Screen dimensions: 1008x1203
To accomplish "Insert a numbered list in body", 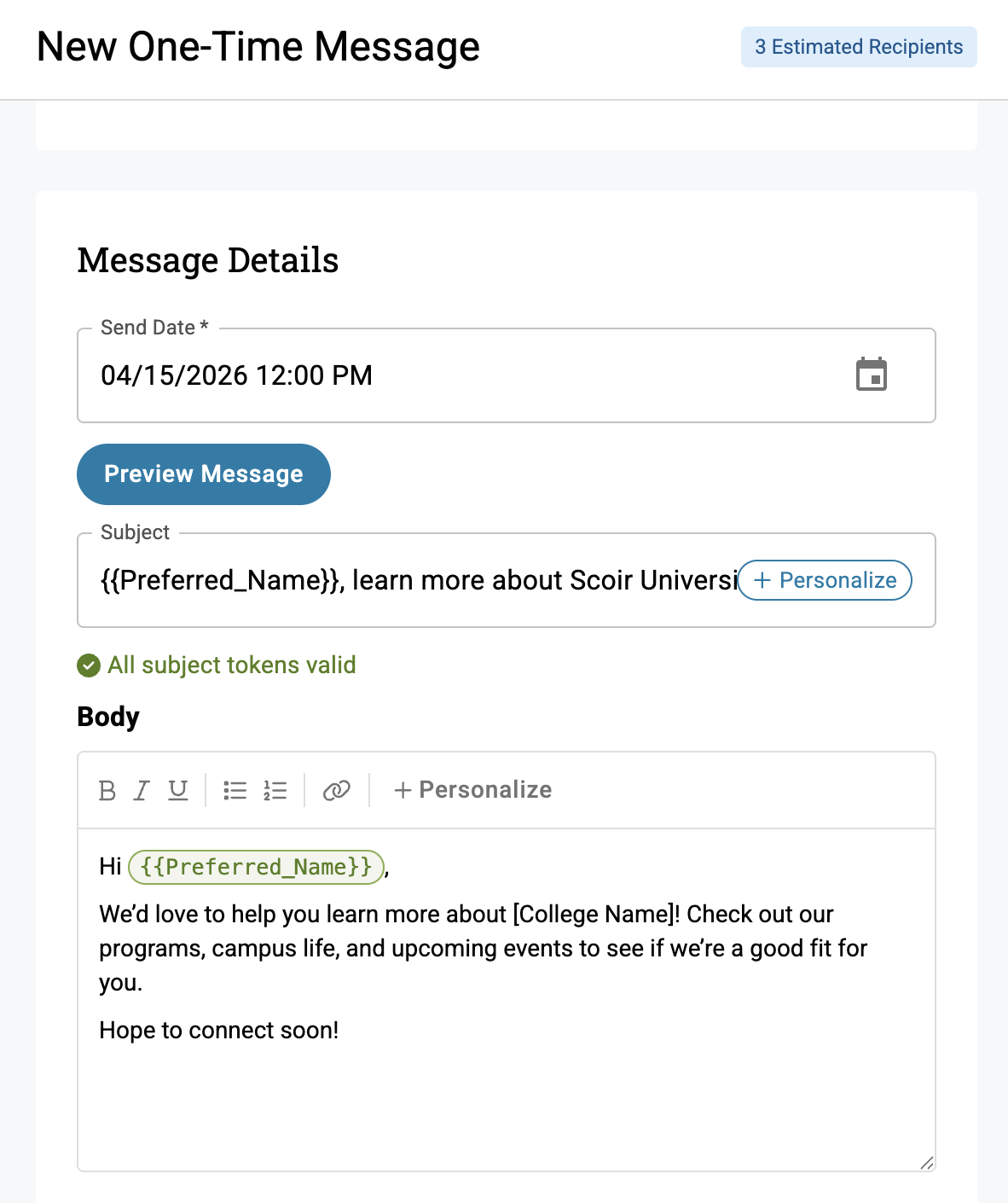I will point(275,790).
